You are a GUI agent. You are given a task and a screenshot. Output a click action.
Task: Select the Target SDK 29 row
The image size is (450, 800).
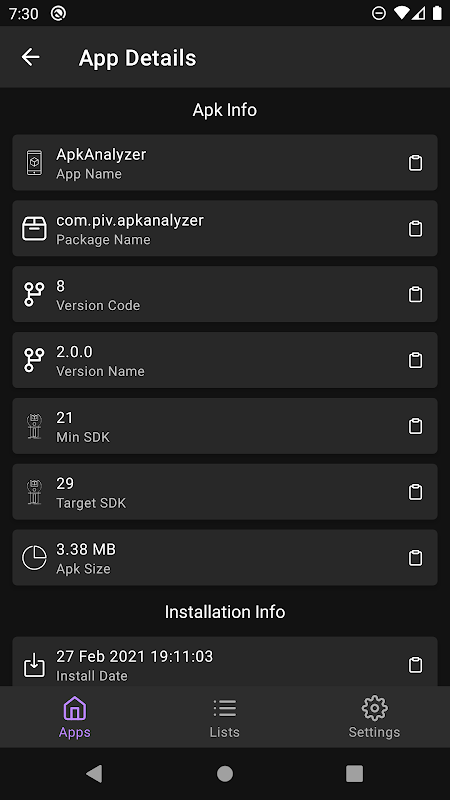[225, 492]
